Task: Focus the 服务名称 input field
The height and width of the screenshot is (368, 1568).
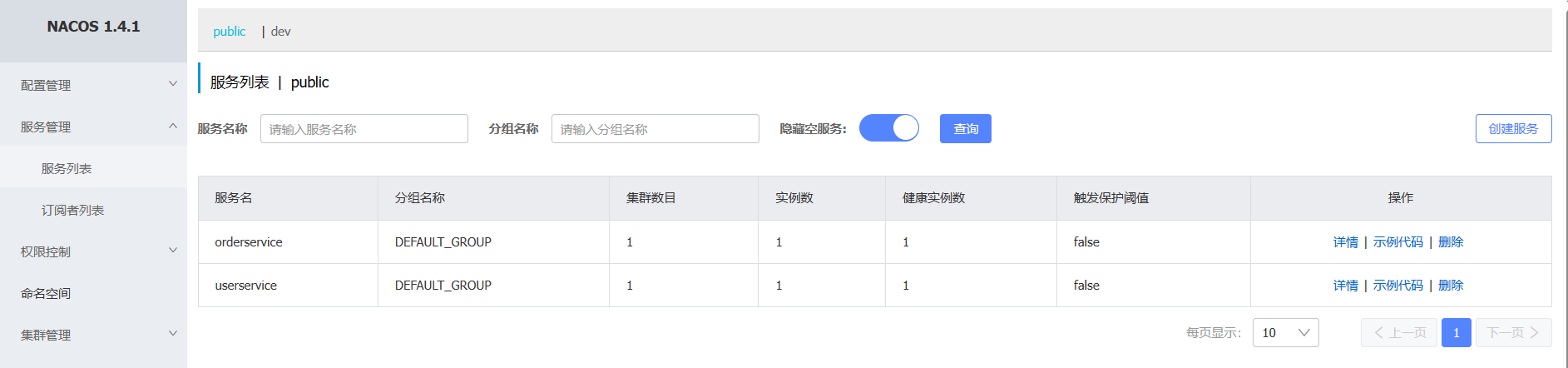Action: [x=364, y=129]
